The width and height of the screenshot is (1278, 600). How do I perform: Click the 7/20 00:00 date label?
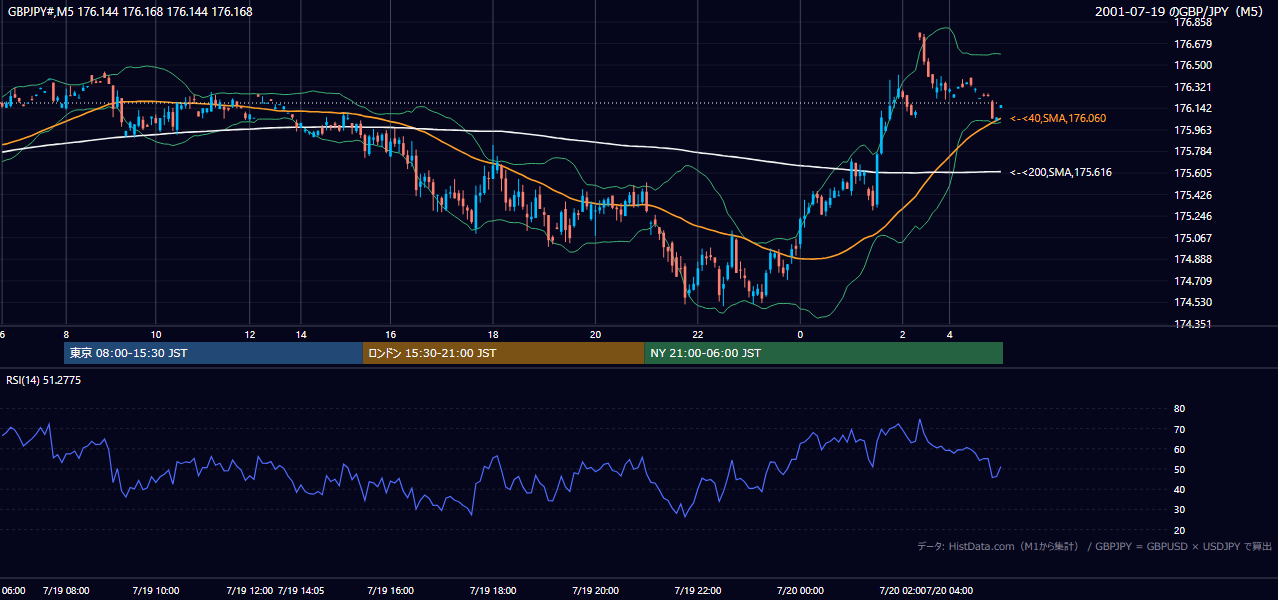pyautogui.click(x=800, y=590)
